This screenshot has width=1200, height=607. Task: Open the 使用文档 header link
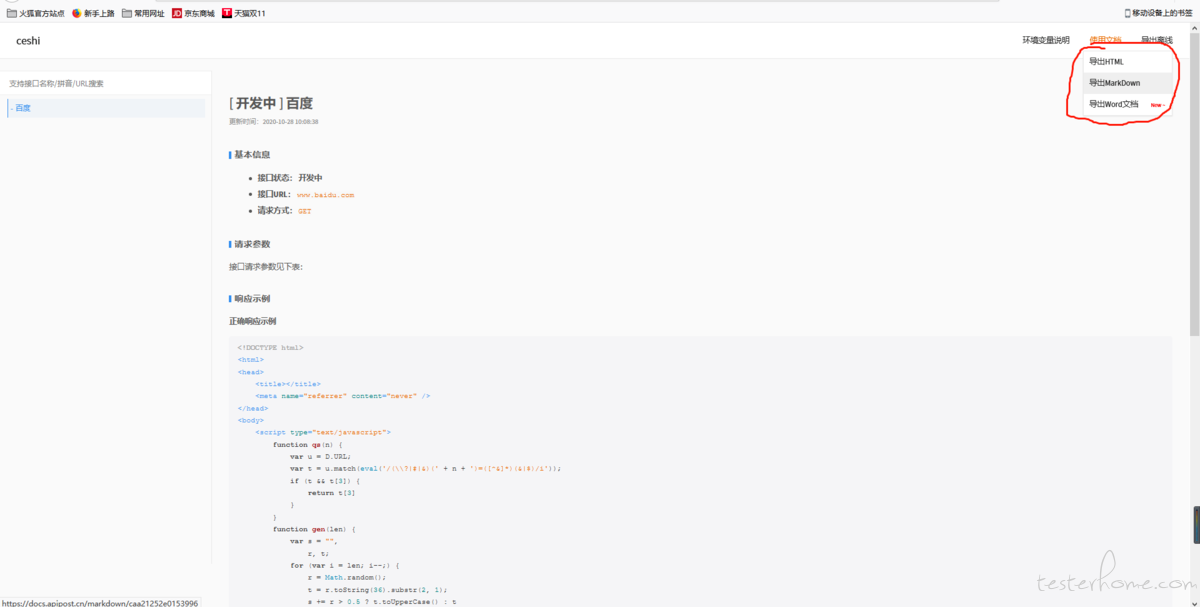point(1106,41)
